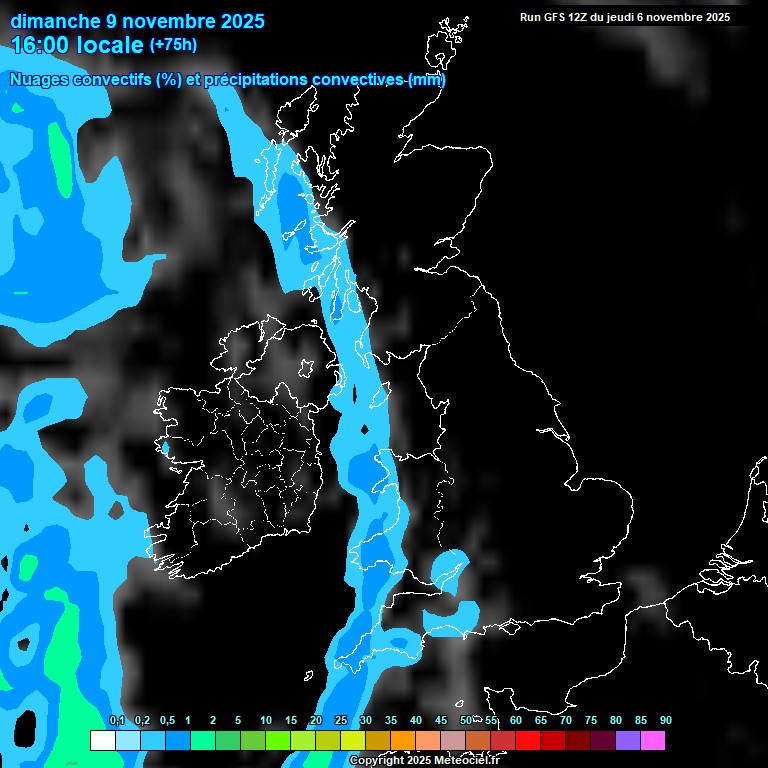Select the (+75h) forecast offset label
This screenshot has height=768, width=768.
[173, 45]
